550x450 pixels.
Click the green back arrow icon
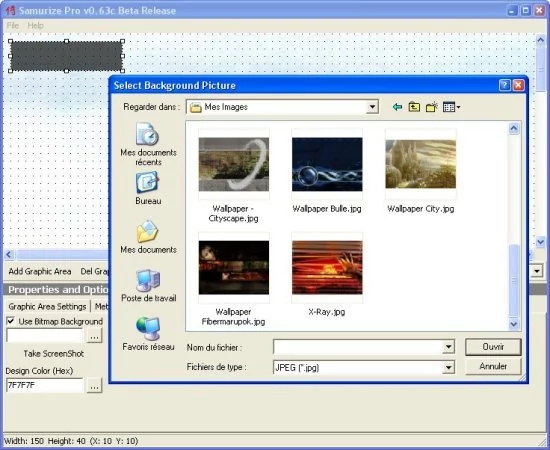click(x=397, y=107)
